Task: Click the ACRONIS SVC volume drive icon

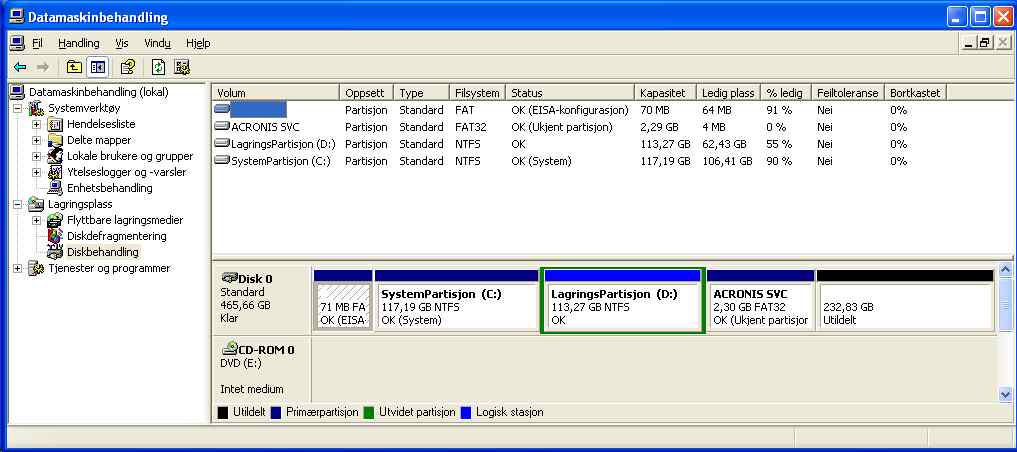Action: pos(222,127)
